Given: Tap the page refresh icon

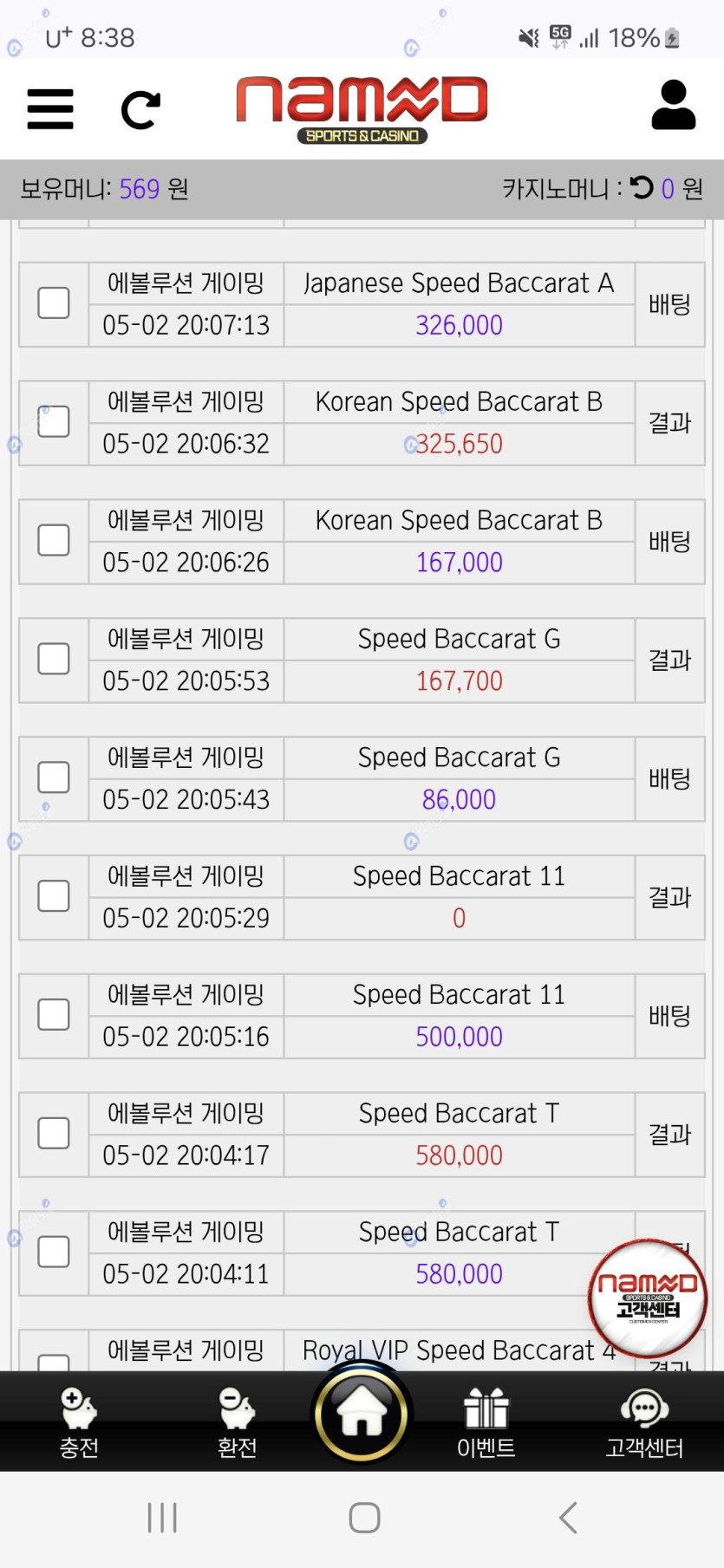Looking at the screenshot, I should [140, 110].
